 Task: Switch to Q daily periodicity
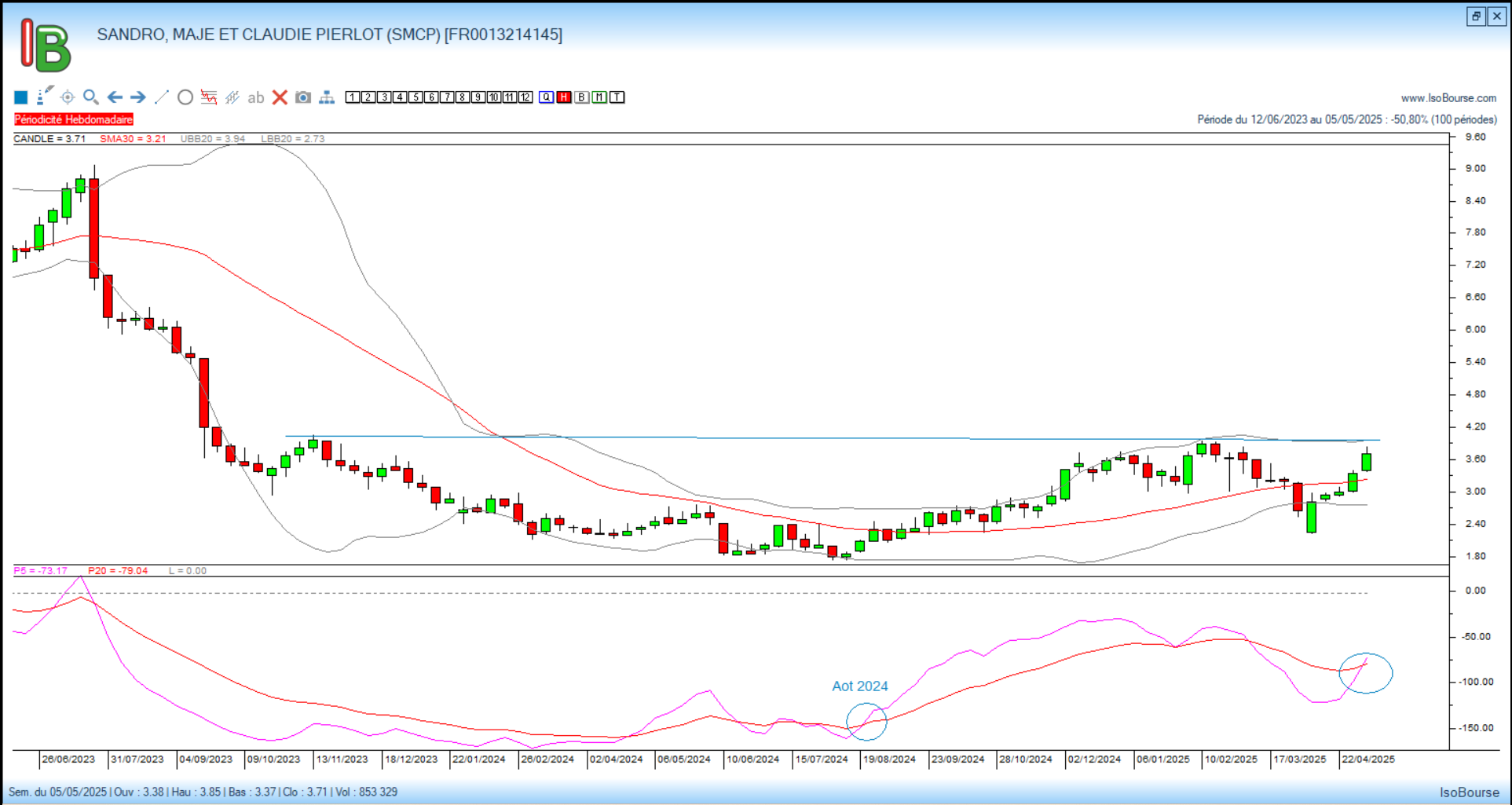546,97
